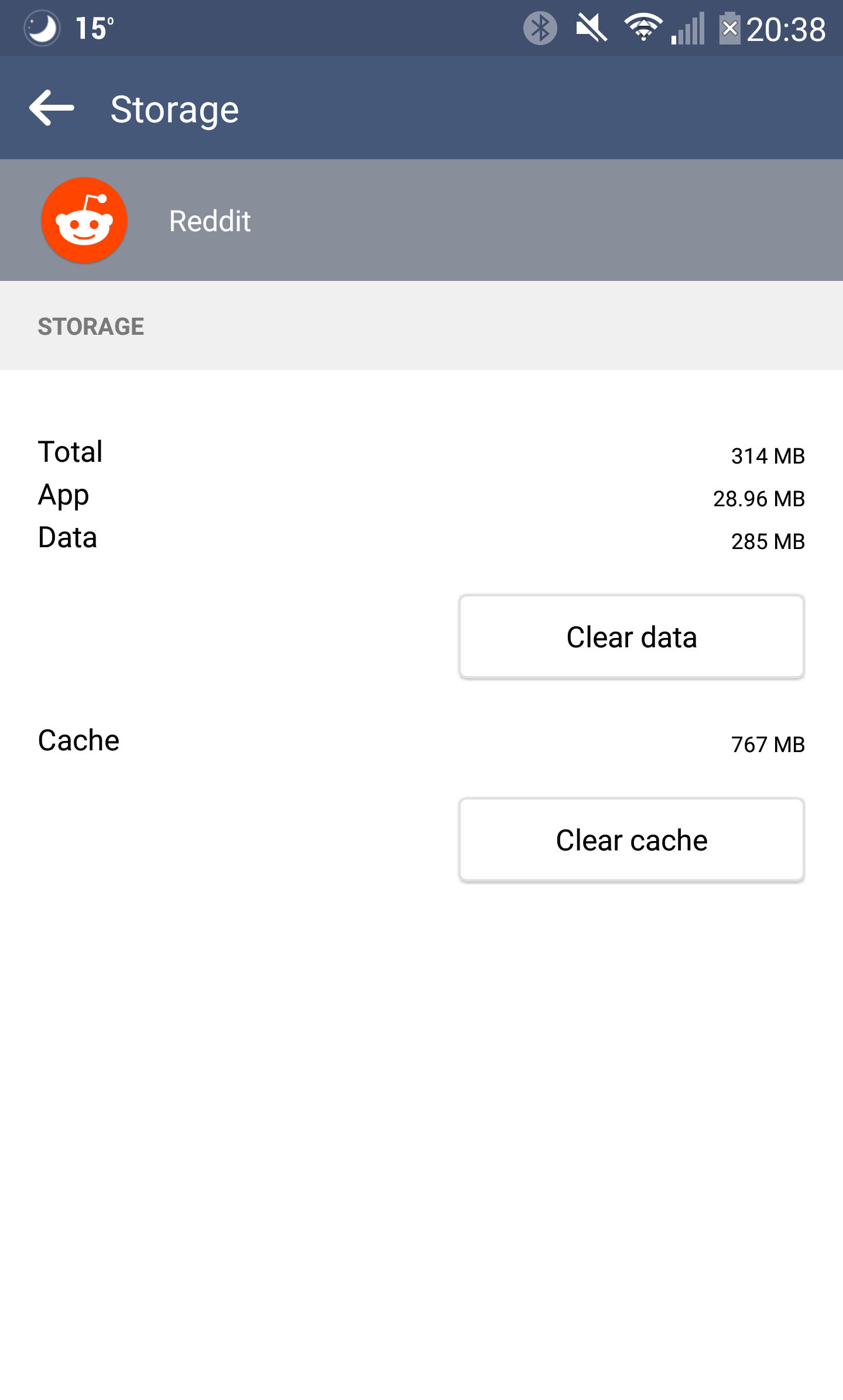Tap the Wi-Fi status icon
The image size is (843, 1400).
point(643,28)
